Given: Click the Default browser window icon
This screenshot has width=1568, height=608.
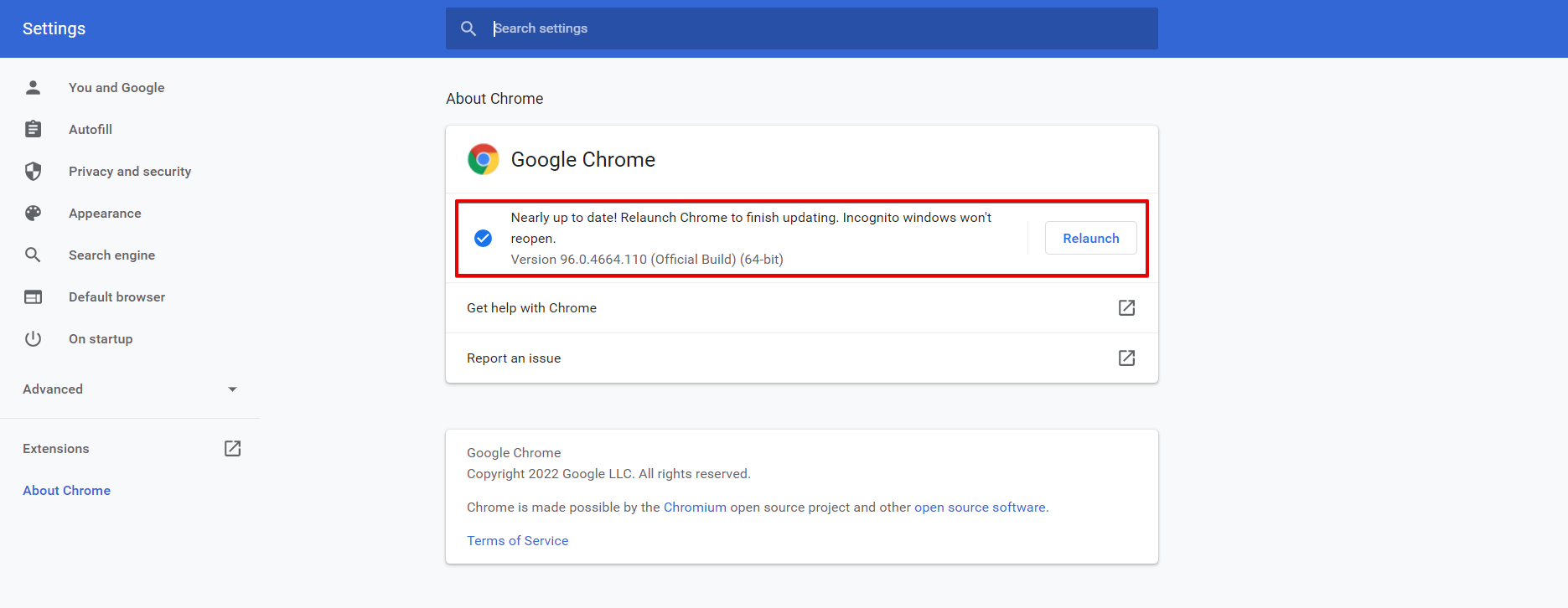Looking at the screenshot, I should [x=33, y=296].
